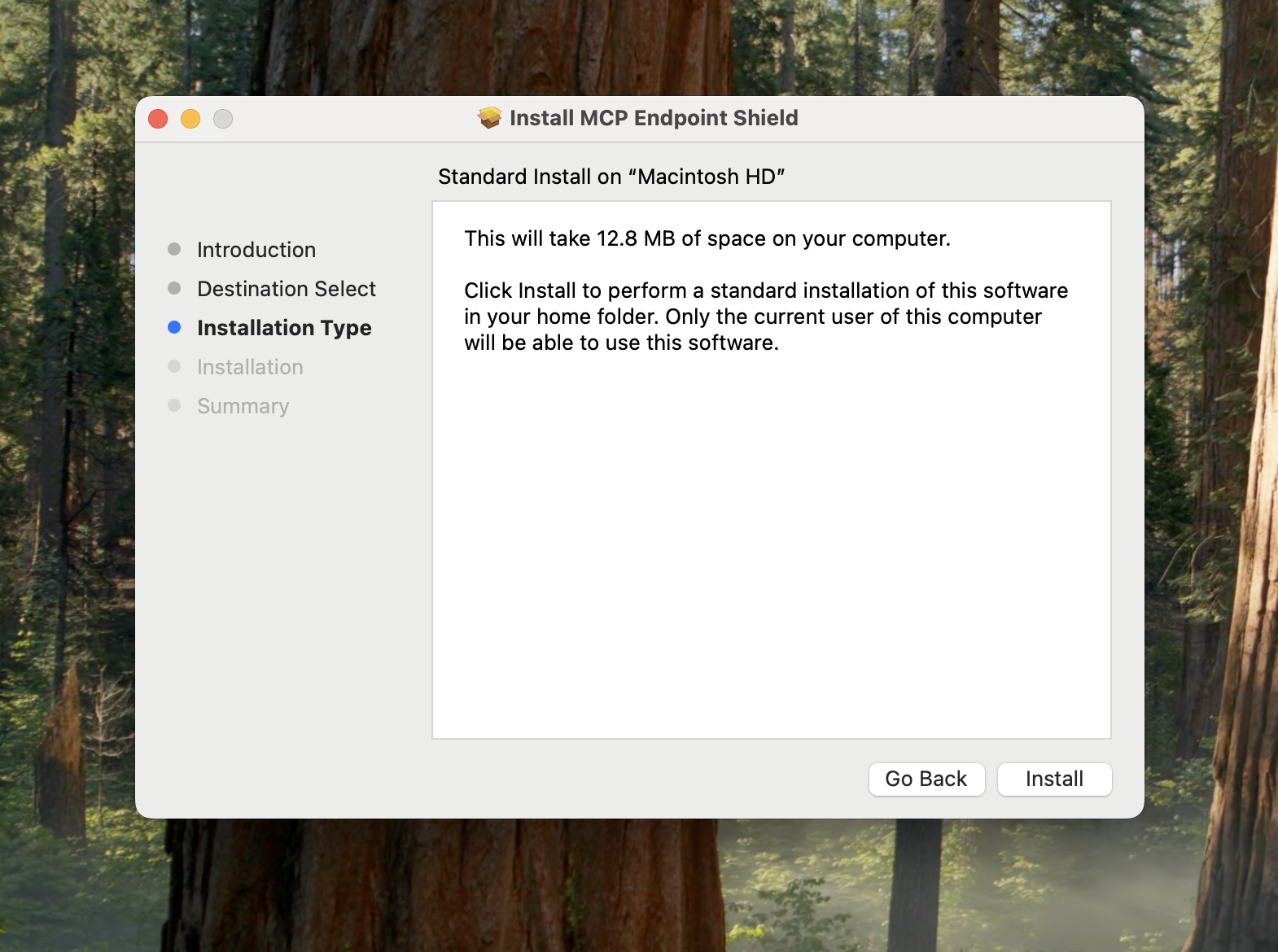Minimize the installer with the yellow button
1278x952 pixels.
[x=190, y=119]
